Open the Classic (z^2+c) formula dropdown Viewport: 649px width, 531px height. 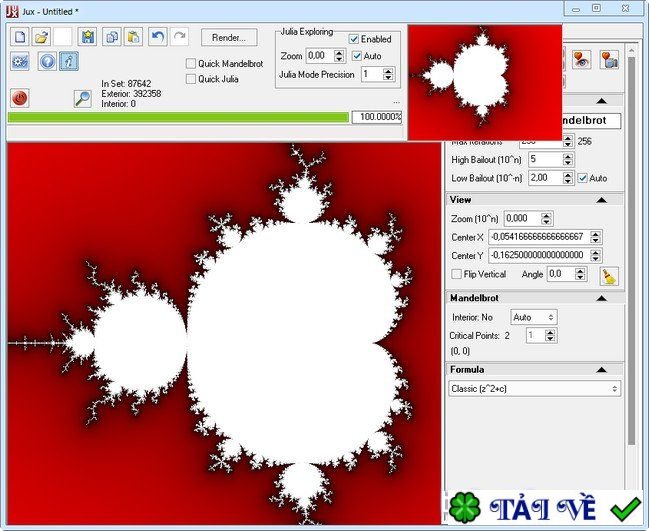pyautogui.click(x=534, y=389)
